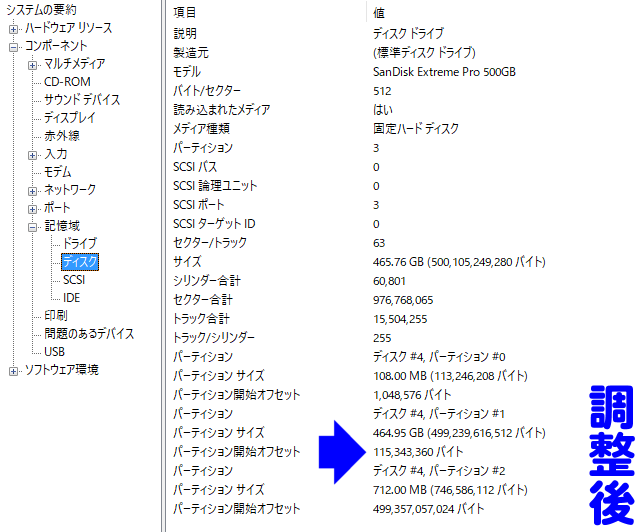Collapse the コンポーネント node
Screen dimensions: 643x532
click(x=14, y=48)
